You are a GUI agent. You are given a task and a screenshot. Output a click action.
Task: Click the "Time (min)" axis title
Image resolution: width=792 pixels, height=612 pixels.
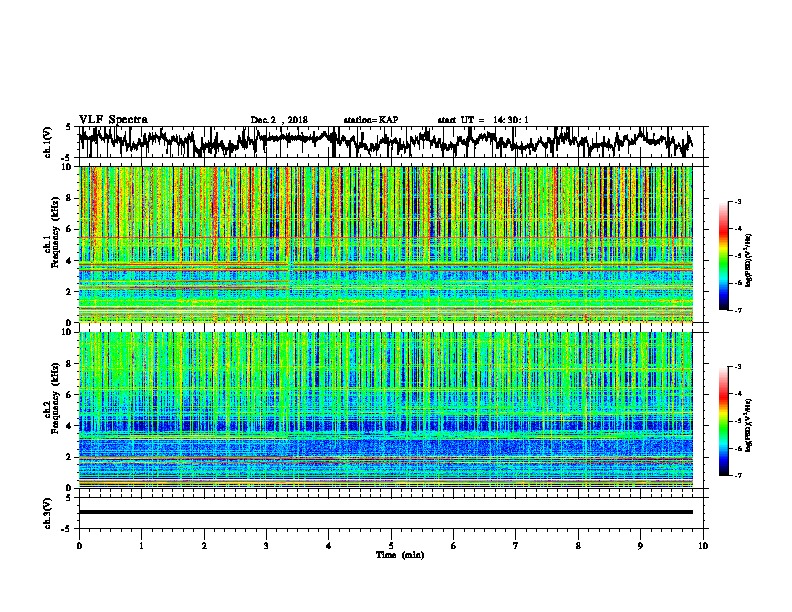tap(400, 555)
